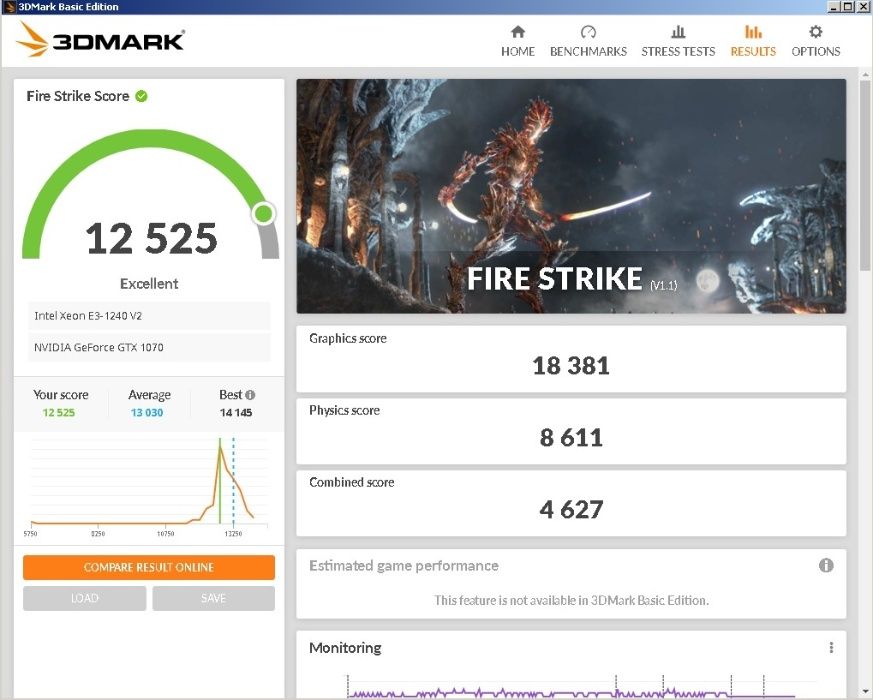This screenshot has height=700, width=873.
Task: Click Fire Strike Score heading
Action: coord(78,96)
